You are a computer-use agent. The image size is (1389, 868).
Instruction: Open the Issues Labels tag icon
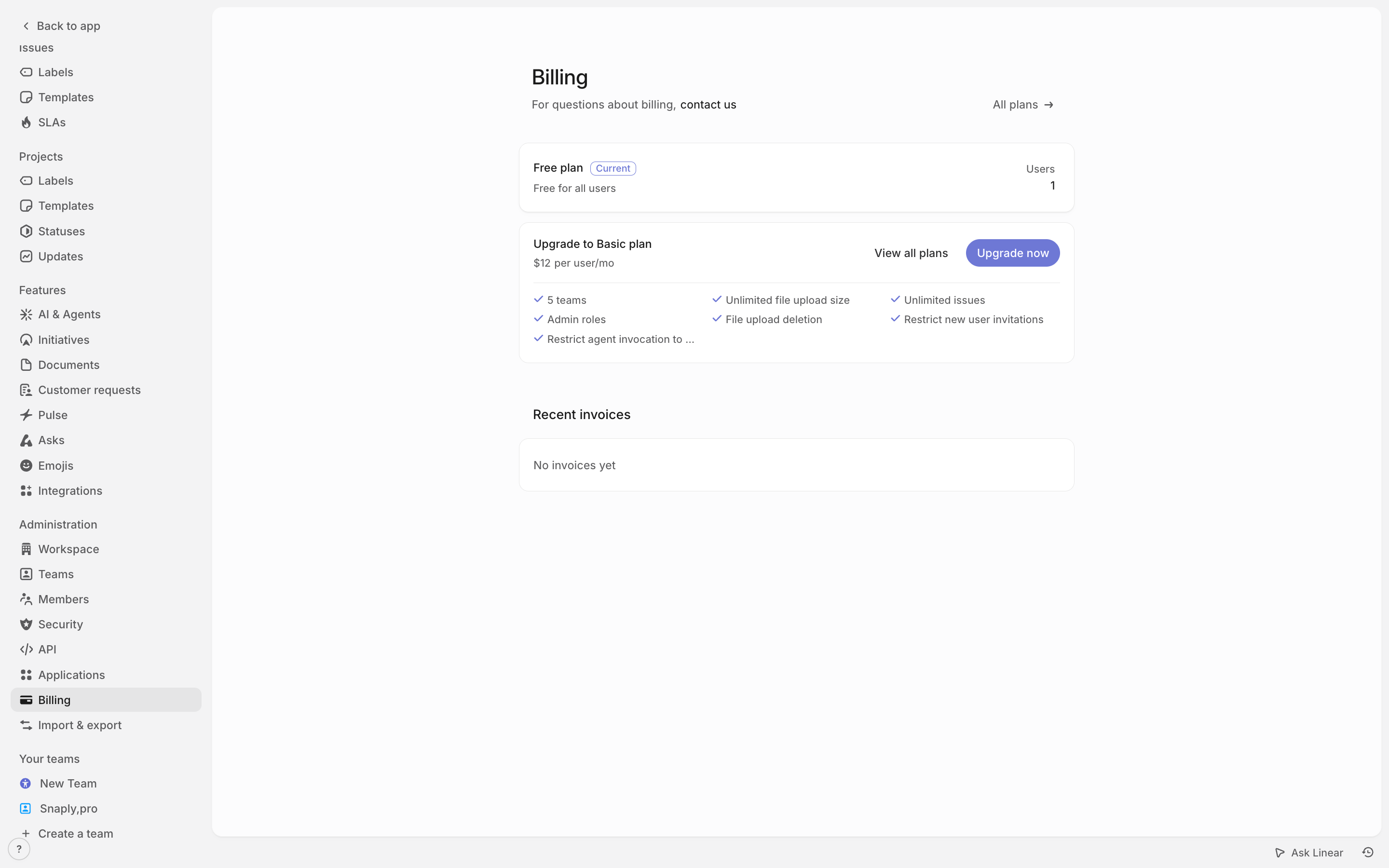(x=26, y=72)
